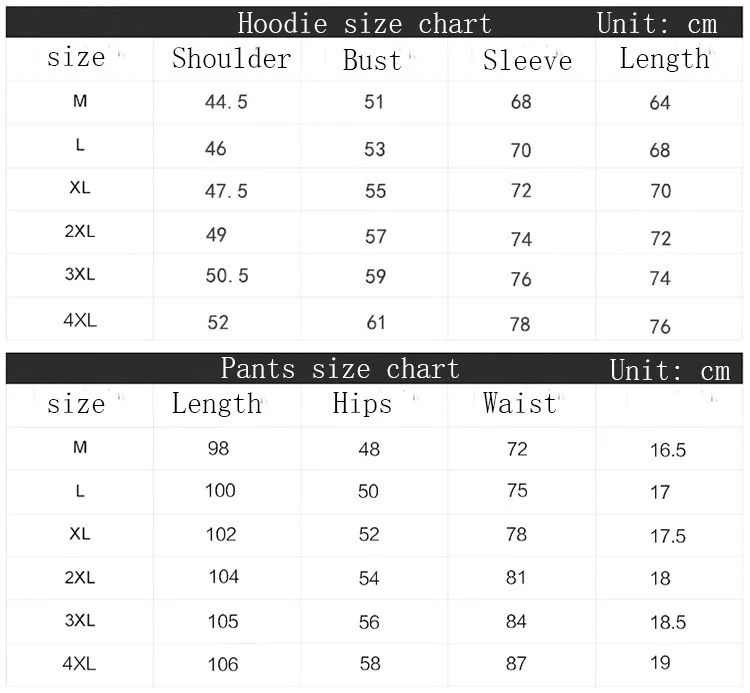Screen dimensions: 750x693
Task: Click Unit: cm label in pants header
Action: tap(670, 371)
